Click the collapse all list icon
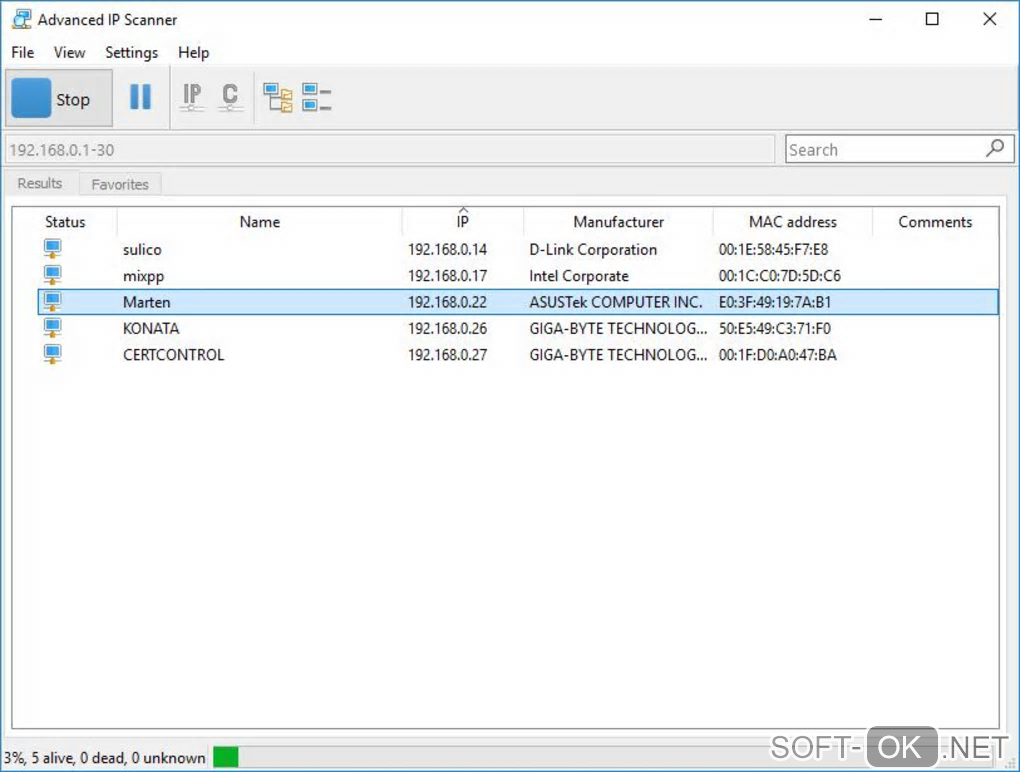The width and height of the screenshot is (1020, 772). pos(317,98)
